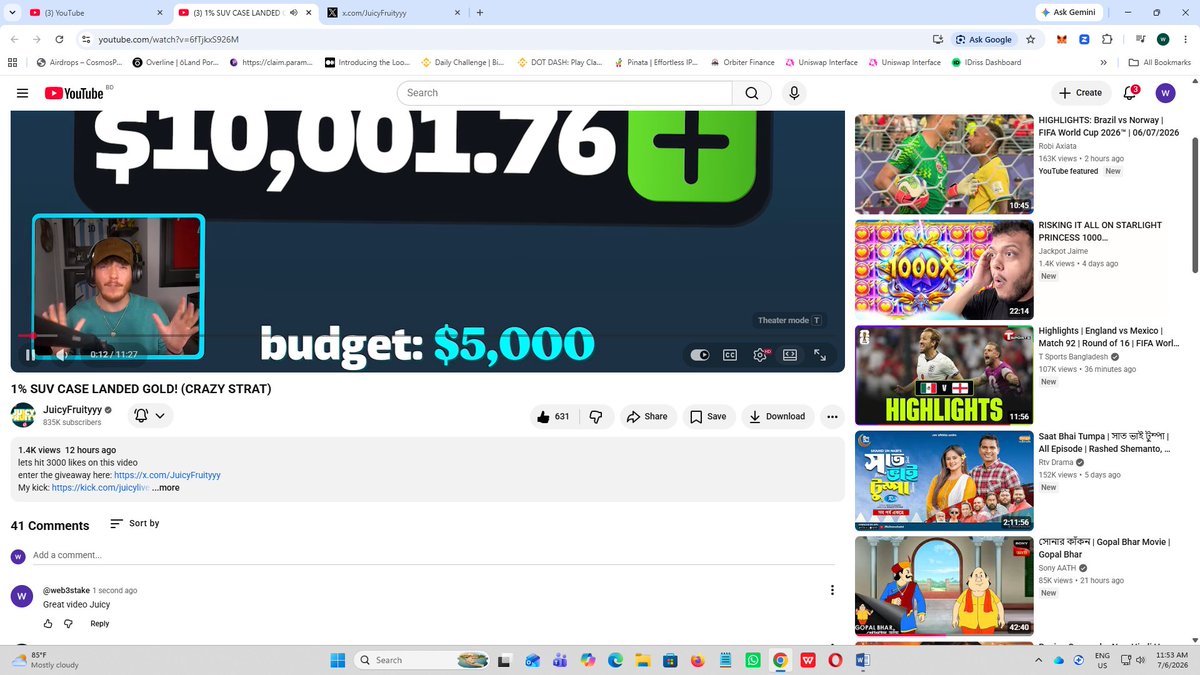The image size is (1200, 675).
Task: Open the Orbiter Finance bookmark
Action: tap(742, 62)
